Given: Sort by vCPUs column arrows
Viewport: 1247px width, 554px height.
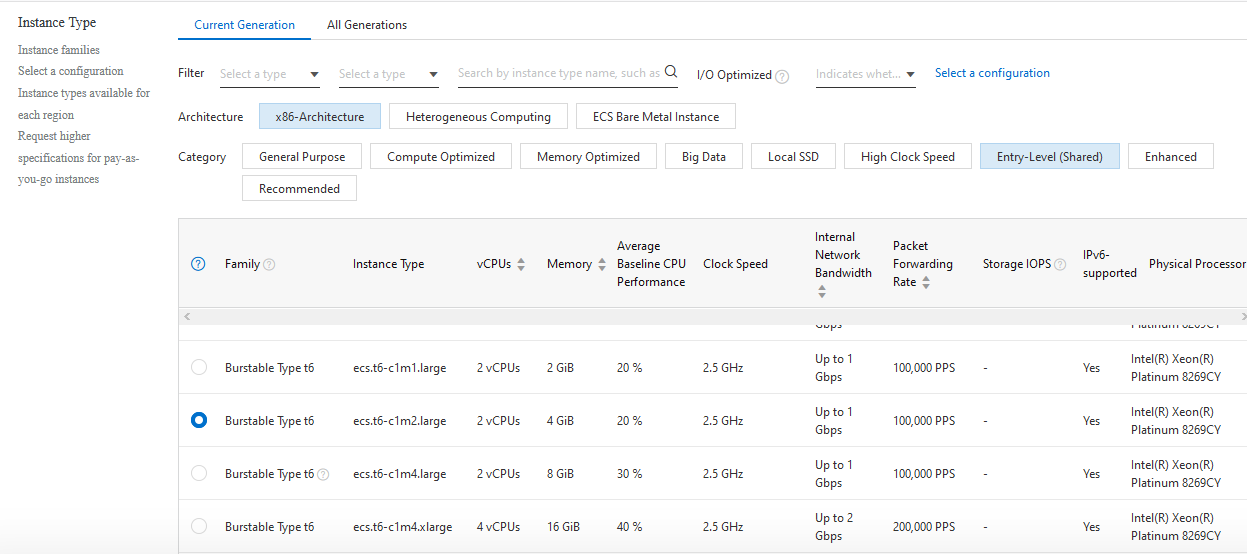Looking at the screenshot, I should (x=521, y=264).
